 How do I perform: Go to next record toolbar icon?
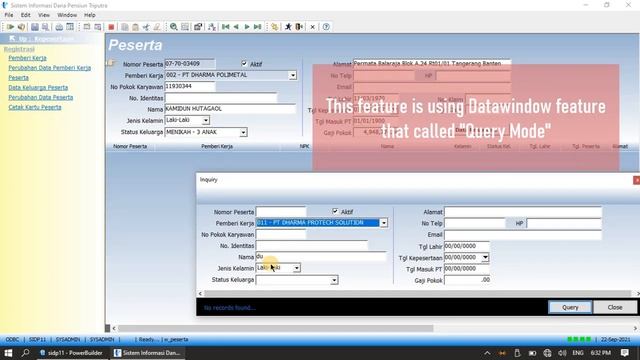(x=247, y=27)
